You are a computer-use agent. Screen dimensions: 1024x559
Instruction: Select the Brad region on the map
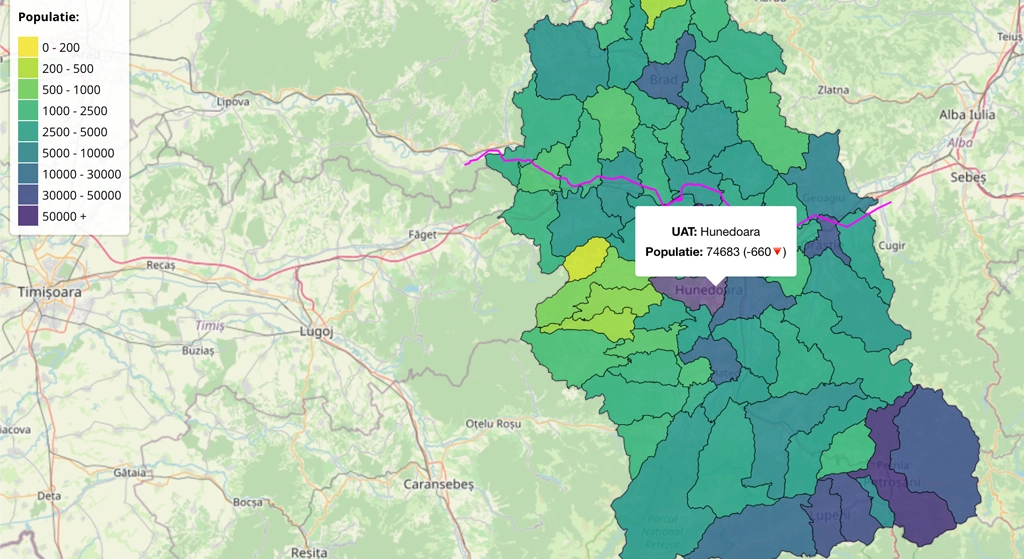click(665, 80)
